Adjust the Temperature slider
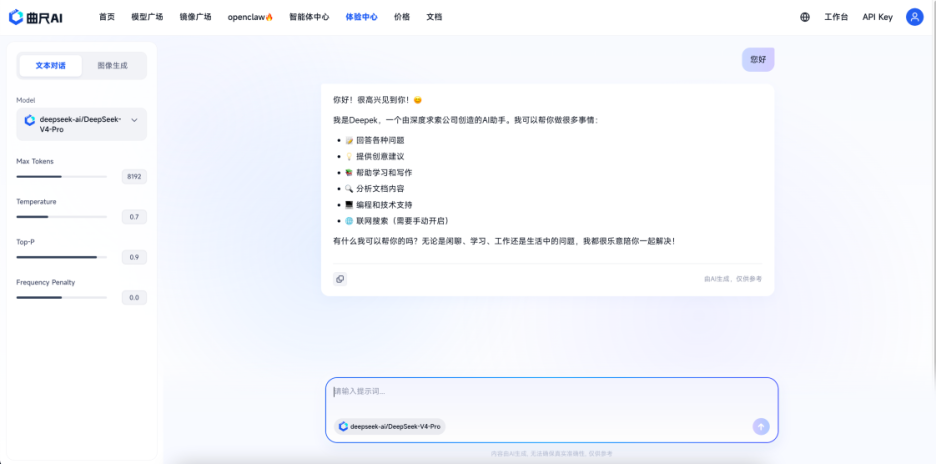 pyautogui.click(x=61, y=217)
